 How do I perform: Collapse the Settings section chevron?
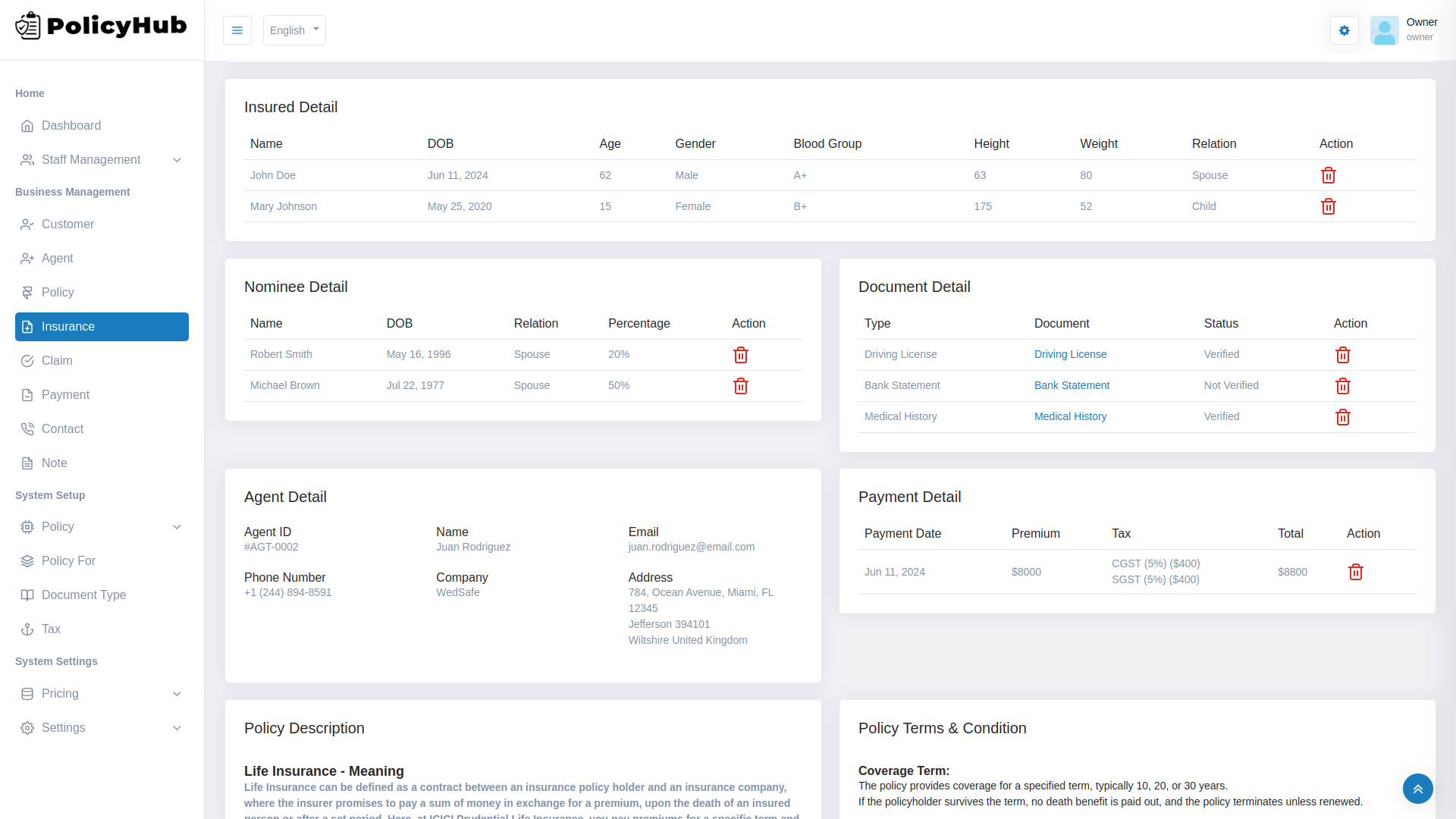(177, 727)
